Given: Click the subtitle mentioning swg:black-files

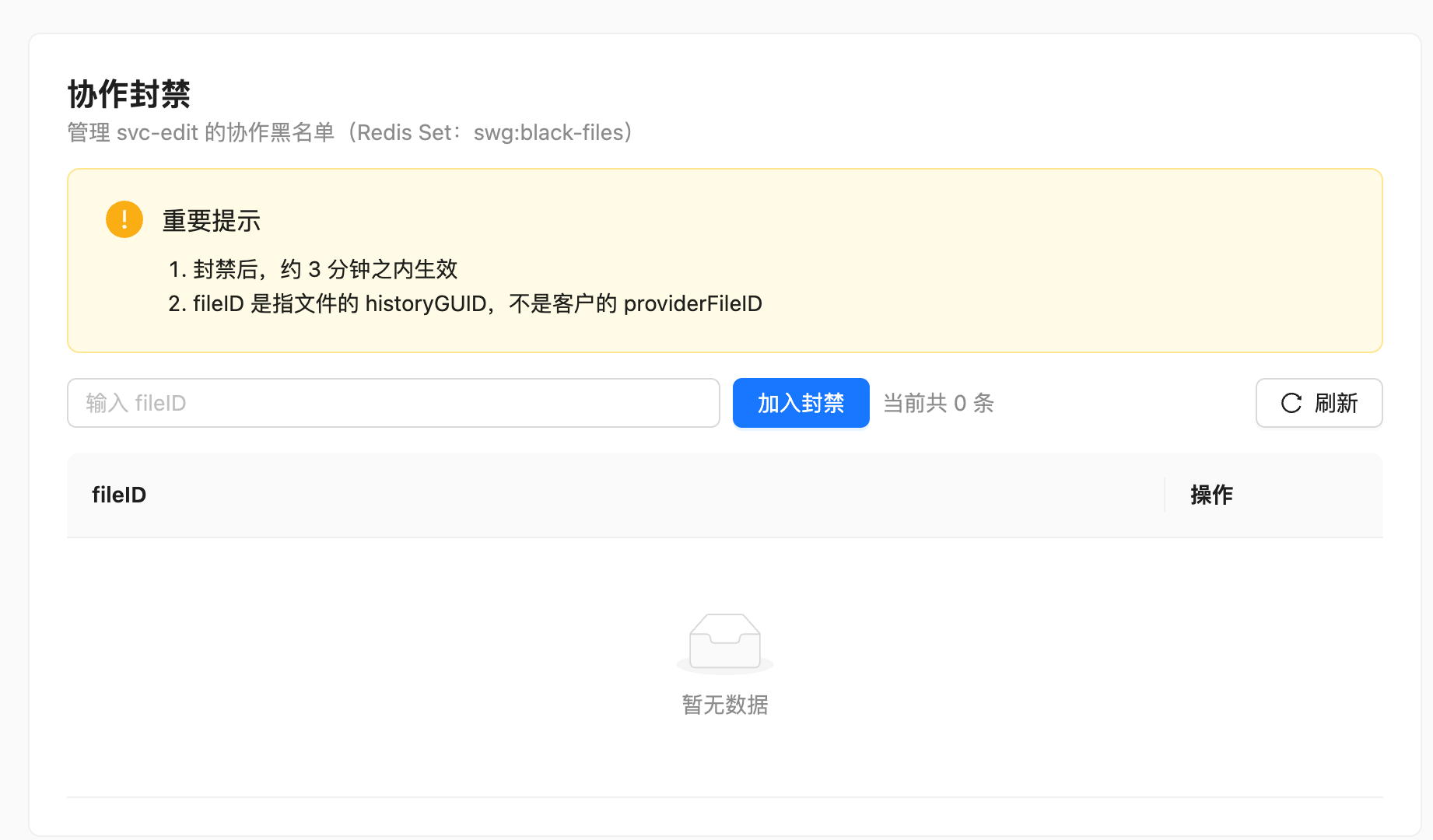Looking at the screenshot, I should (351, 132).
